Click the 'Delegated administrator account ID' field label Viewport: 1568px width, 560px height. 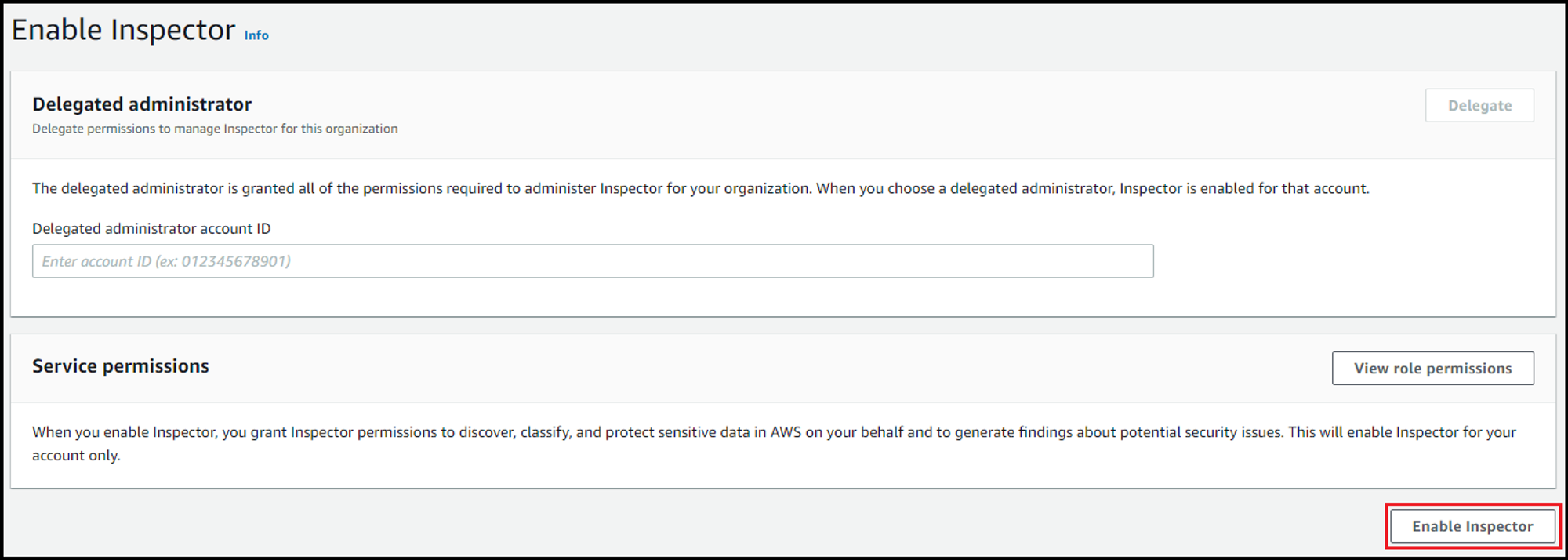pyautogui.click(x=151, y=228)
